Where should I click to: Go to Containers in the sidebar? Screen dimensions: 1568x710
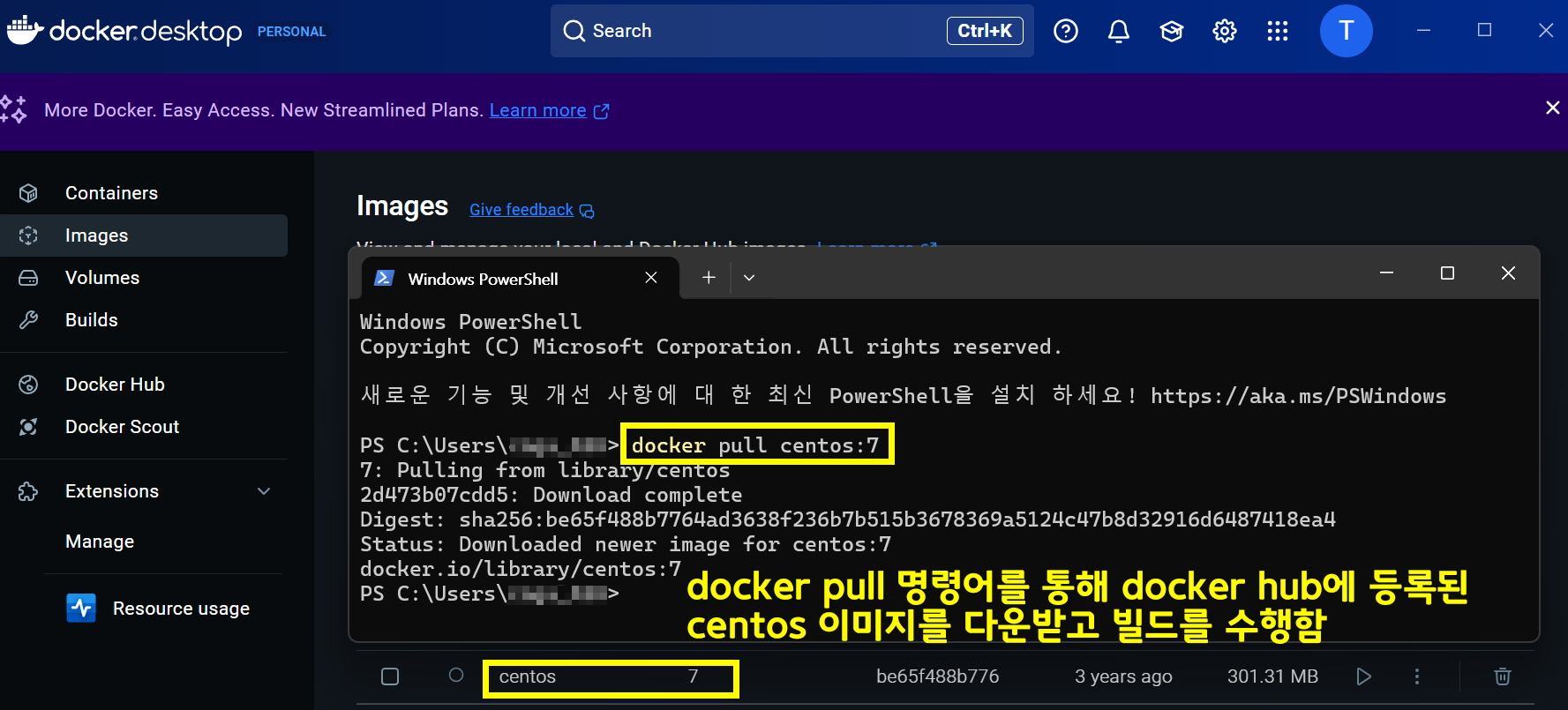(144, 193)
